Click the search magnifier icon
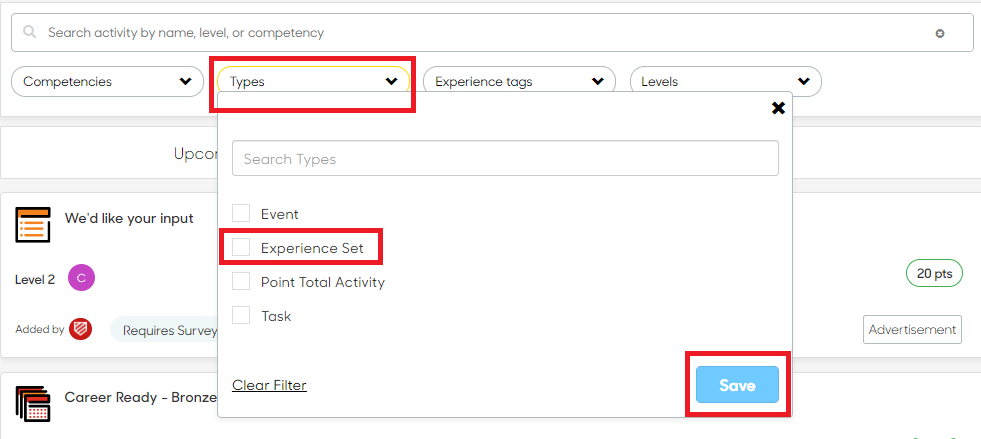 [29, 31]
